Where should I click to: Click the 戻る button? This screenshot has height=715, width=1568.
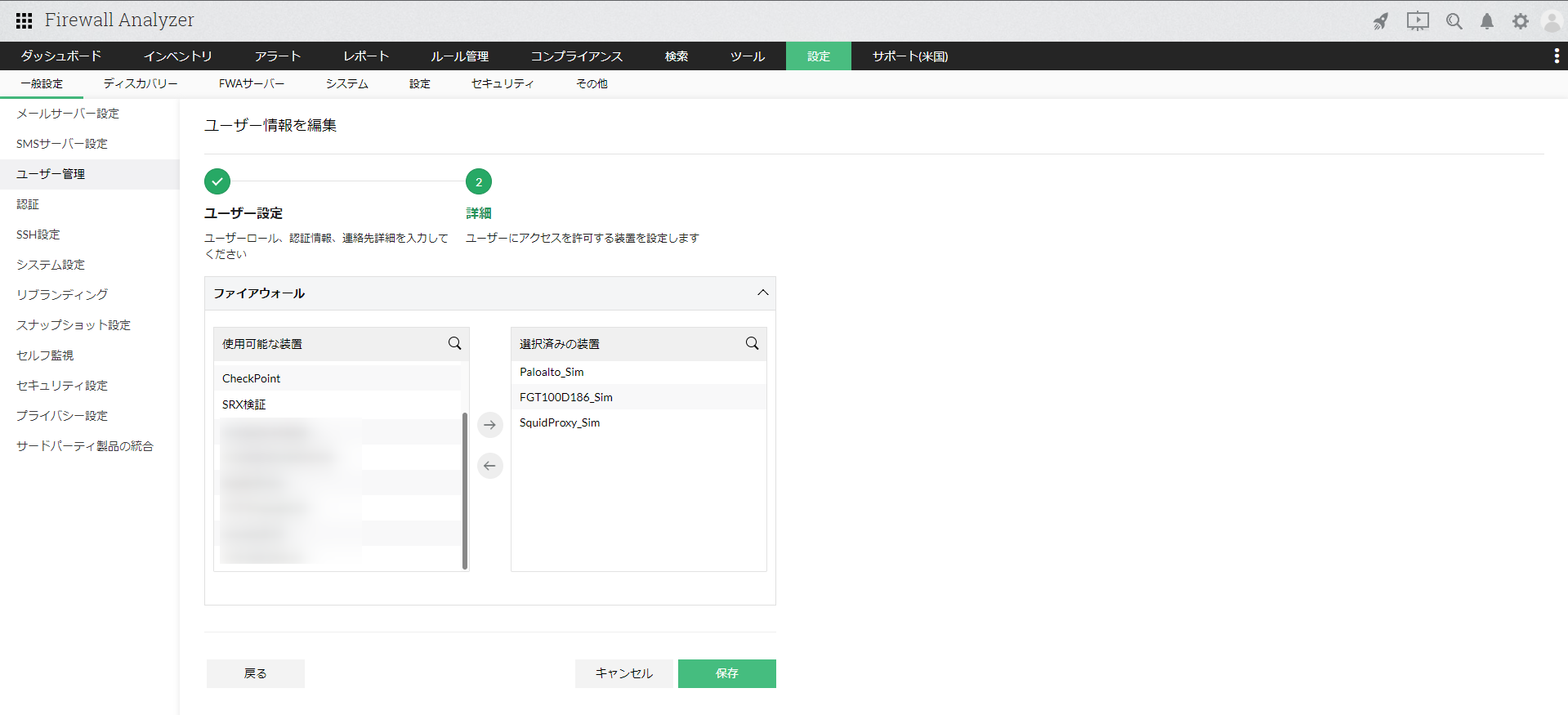point(256,673)
